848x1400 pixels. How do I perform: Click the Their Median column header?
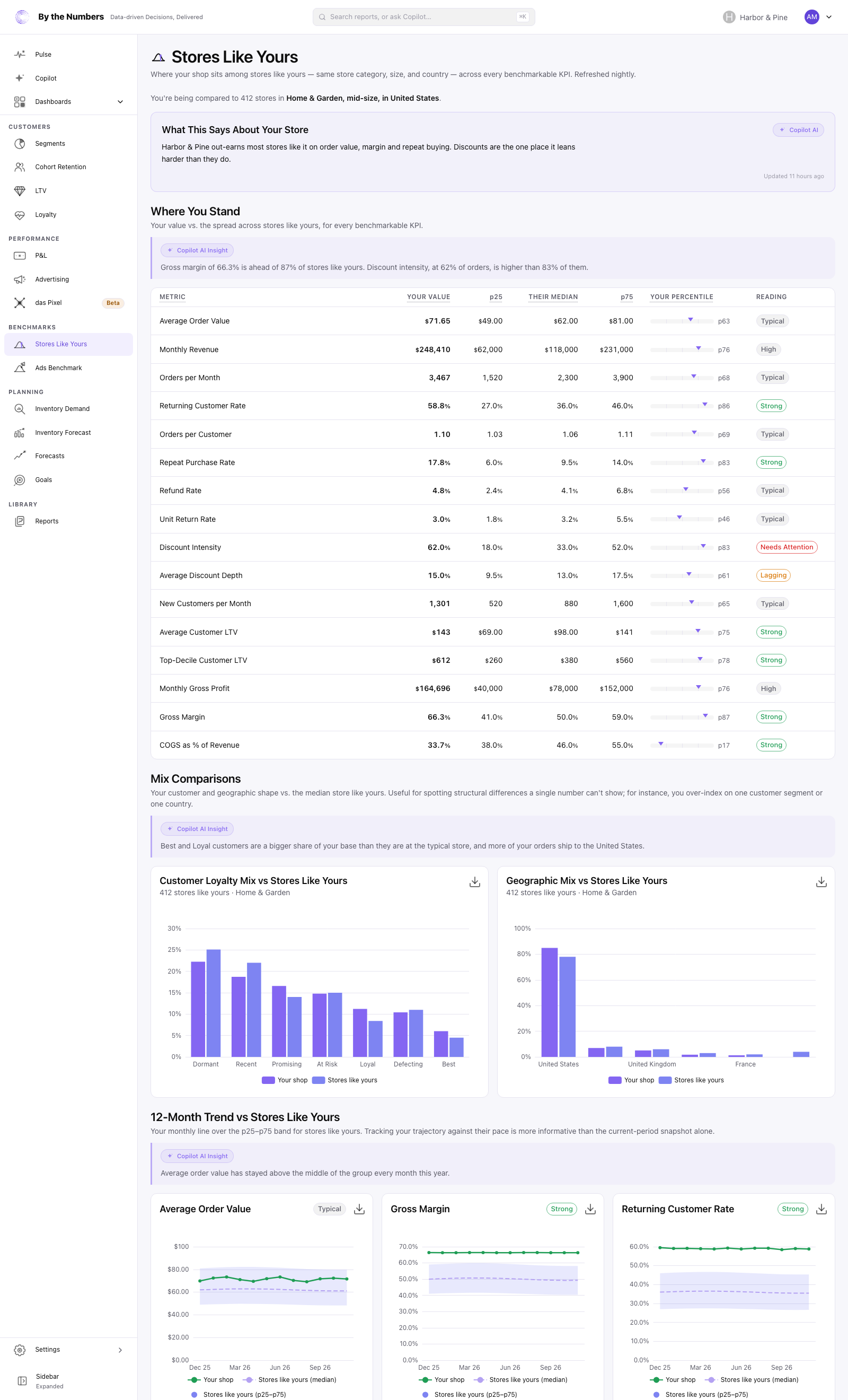(553, 297)
